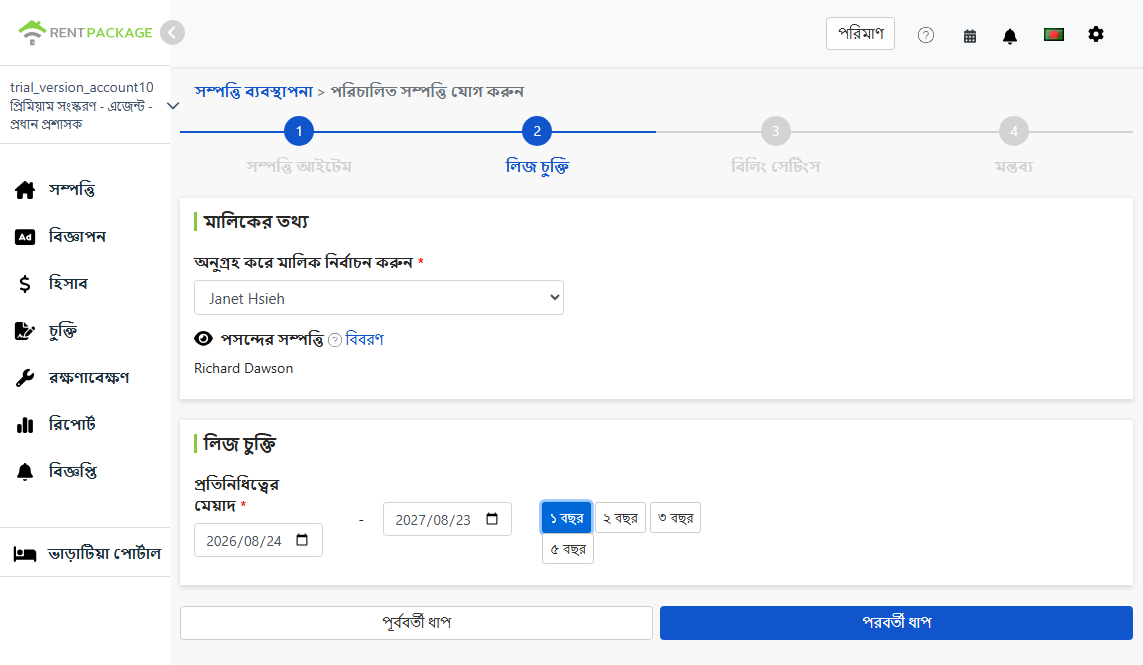
Task: Open date picker icon for end date 2027/08/23
Action: pos(492,518)
